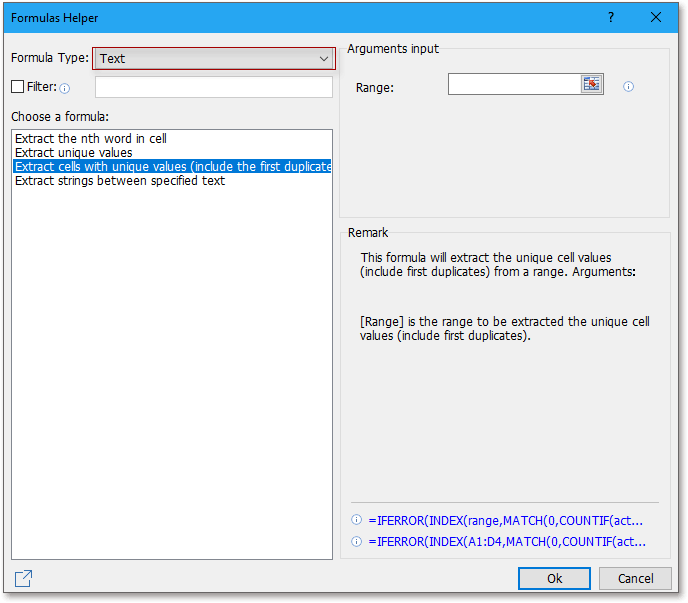Click the IFERROR formula with range argument
The width and height of the screenshot is (688, 603).
coord(505,520)
